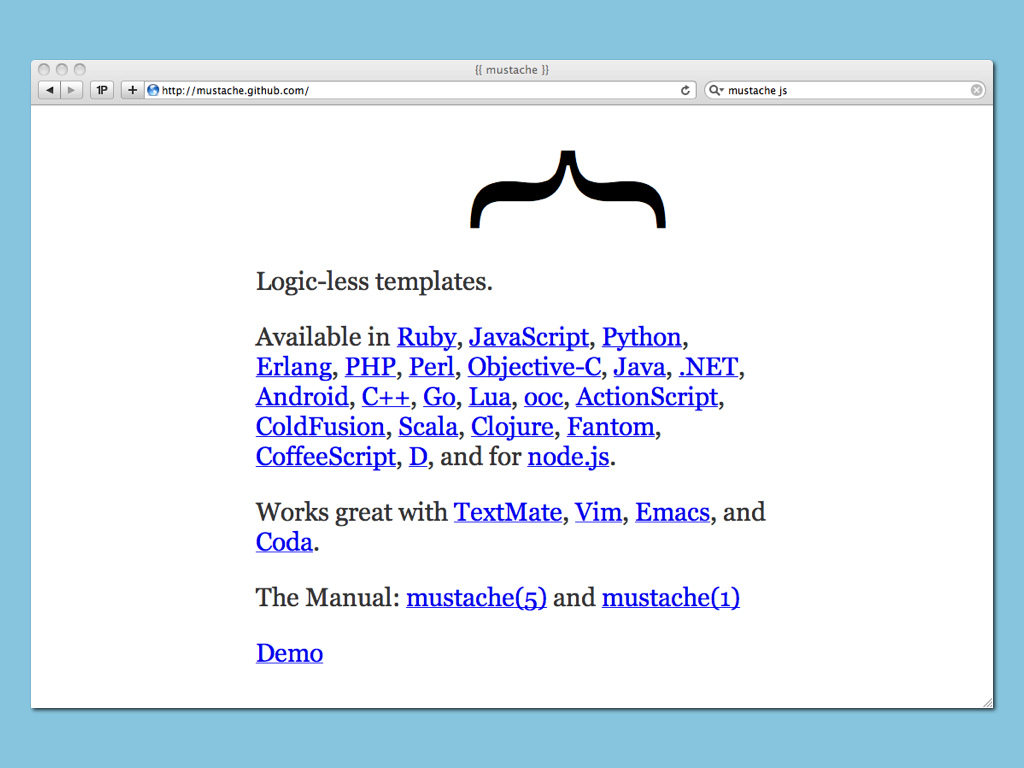Follow the ColdFusion link
Screen dimensions: 1024x768
321,427
